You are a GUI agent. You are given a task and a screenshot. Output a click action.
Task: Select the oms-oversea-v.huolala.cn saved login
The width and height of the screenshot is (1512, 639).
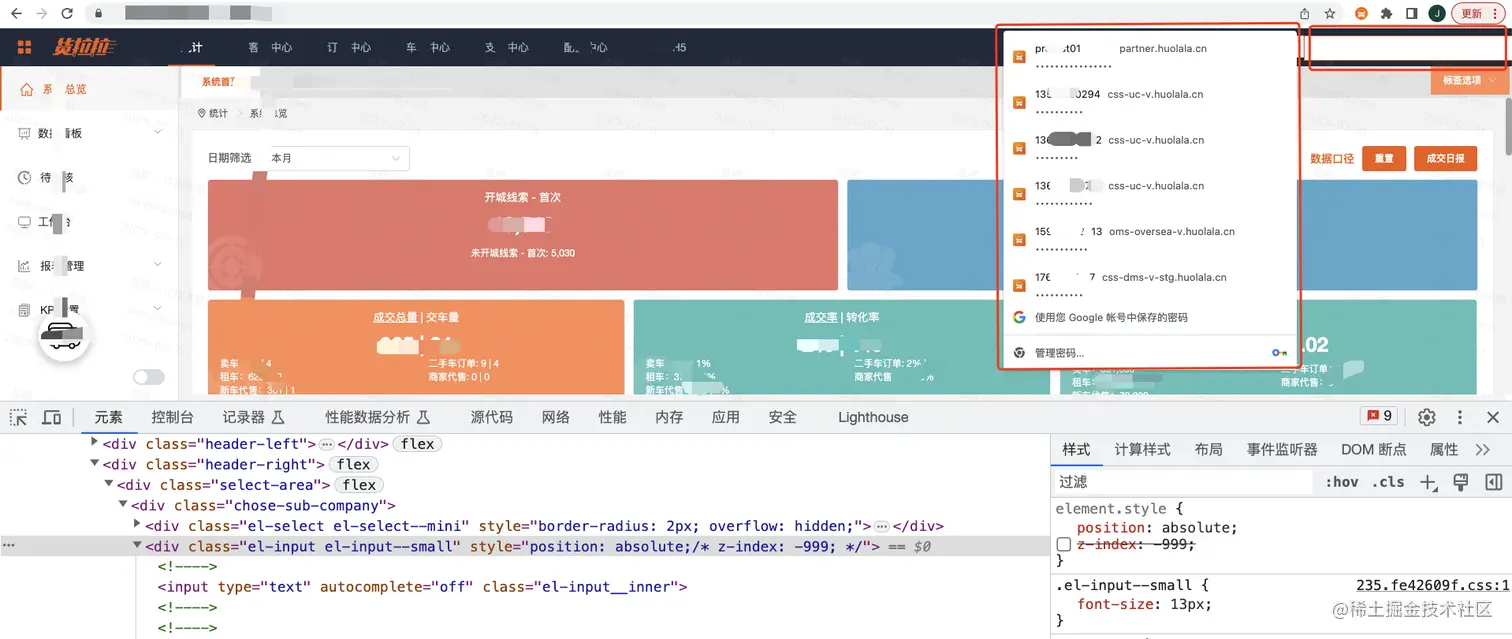click(1150, 239)
